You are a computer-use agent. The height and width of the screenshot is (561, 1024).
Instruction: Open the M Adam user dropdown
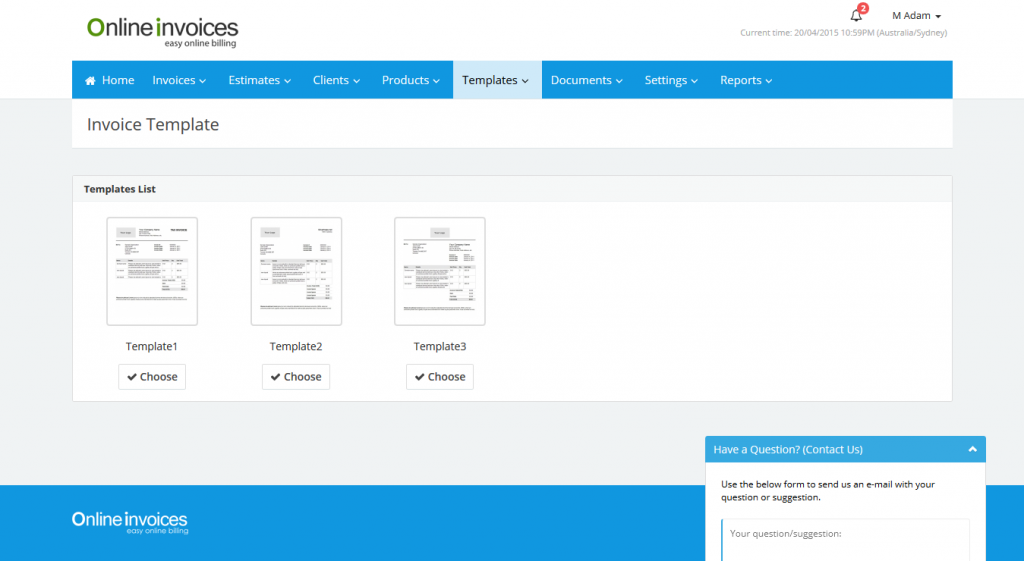(916, 16)
